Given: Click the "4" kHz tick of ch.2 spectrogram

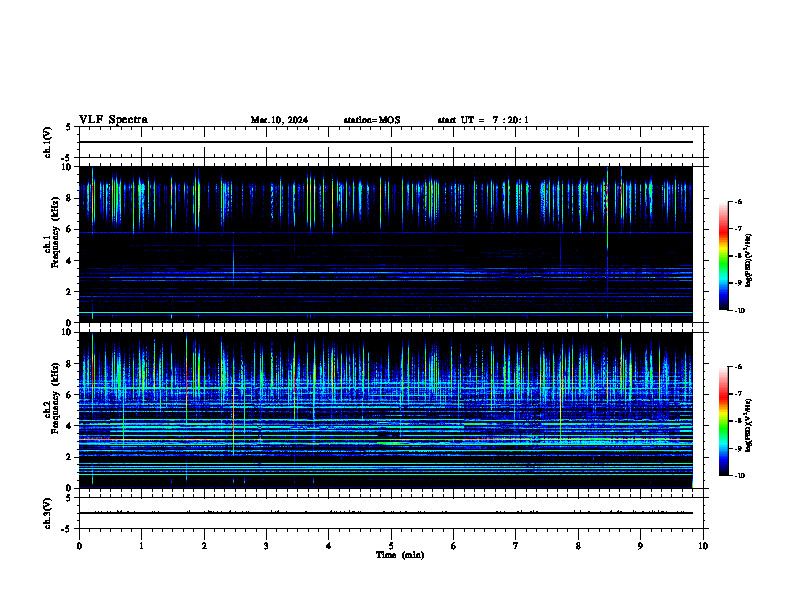Looking at the screenshot, I should click(70, 426).
